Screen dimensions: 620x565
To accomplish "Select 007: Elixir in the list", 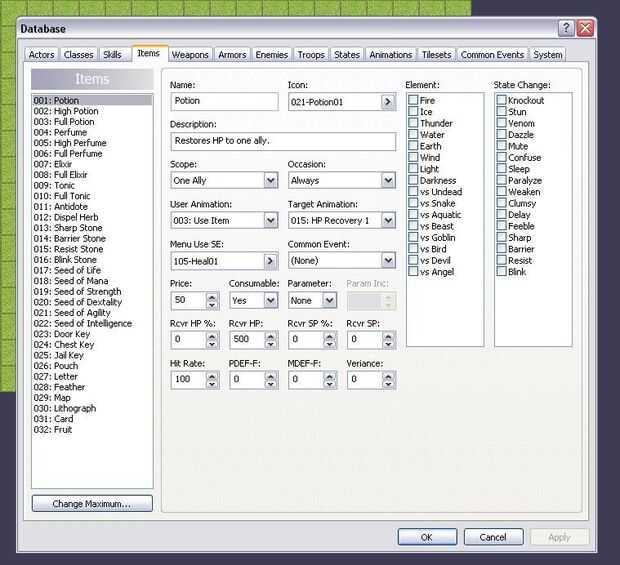I will 92,164.
